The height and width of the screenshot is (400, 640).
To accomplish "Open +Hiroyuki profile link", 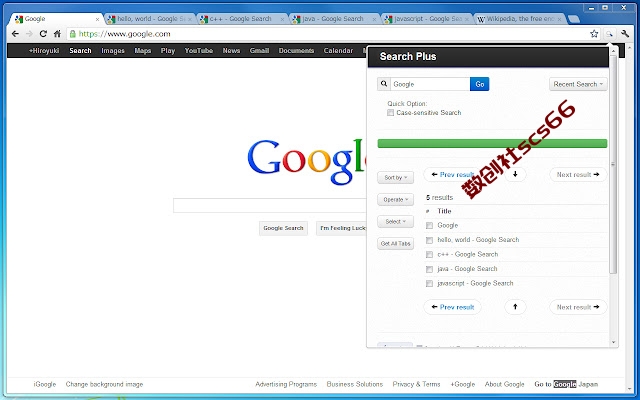I will pyautogui.click(x=44, y=51).
